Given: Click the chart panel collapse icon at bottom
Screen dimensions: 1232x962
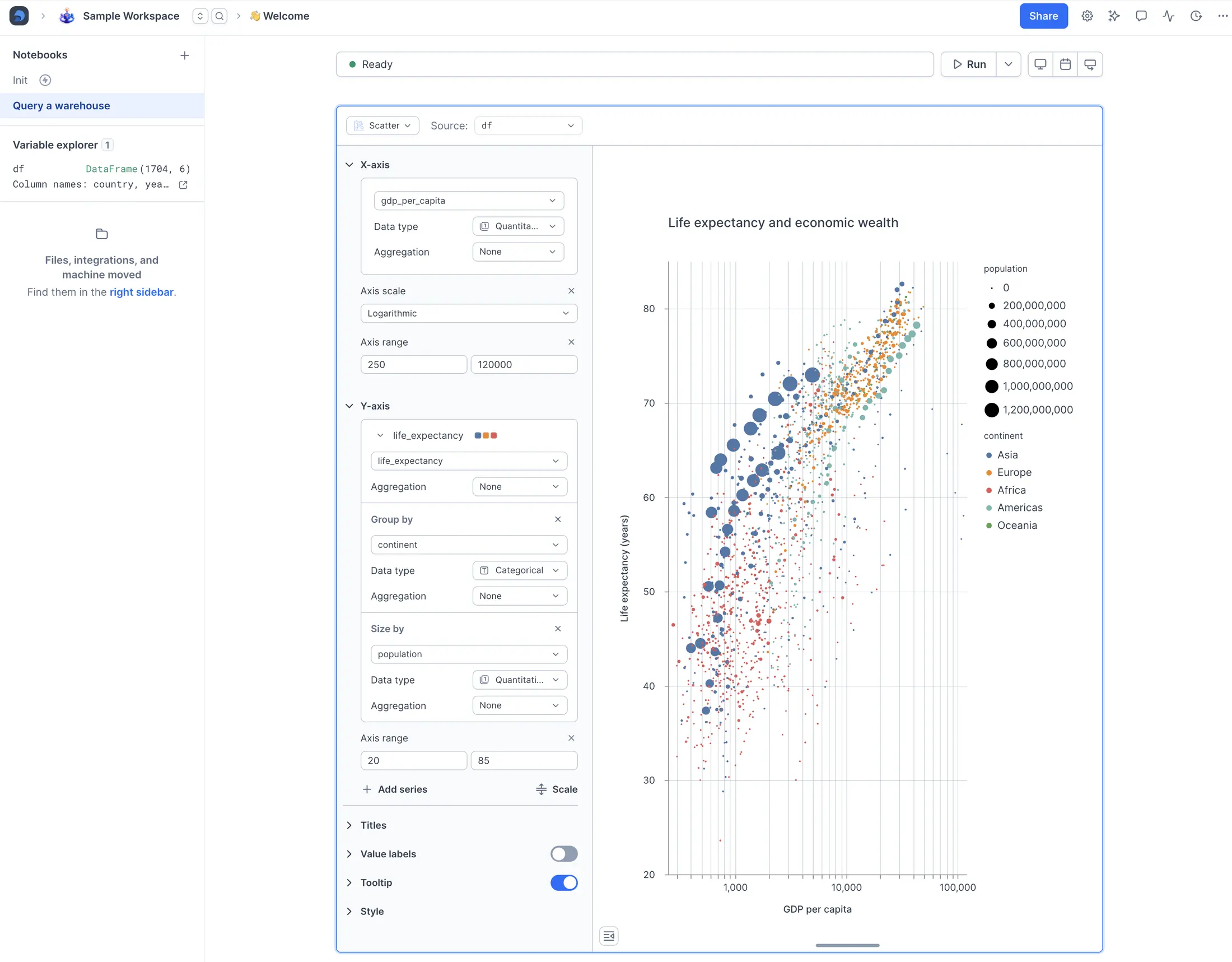Looking at the screenshot, I should tap(609, 936).
